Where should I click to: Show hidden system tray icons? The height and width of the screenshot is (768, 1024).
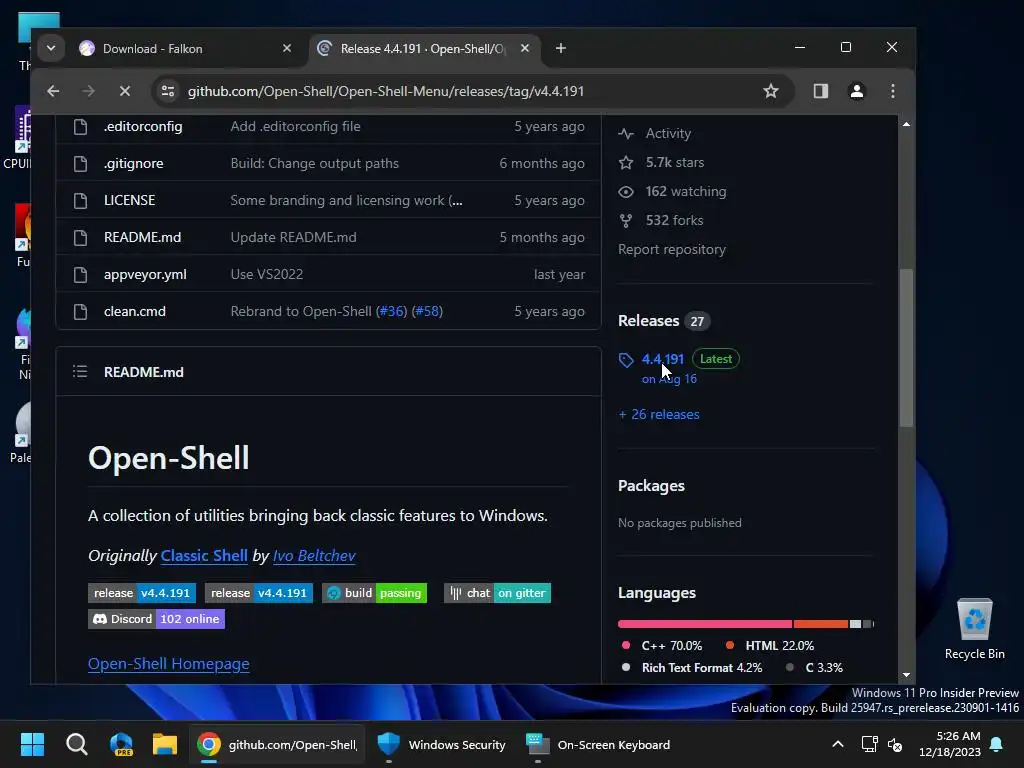click(x=837, y=744)
